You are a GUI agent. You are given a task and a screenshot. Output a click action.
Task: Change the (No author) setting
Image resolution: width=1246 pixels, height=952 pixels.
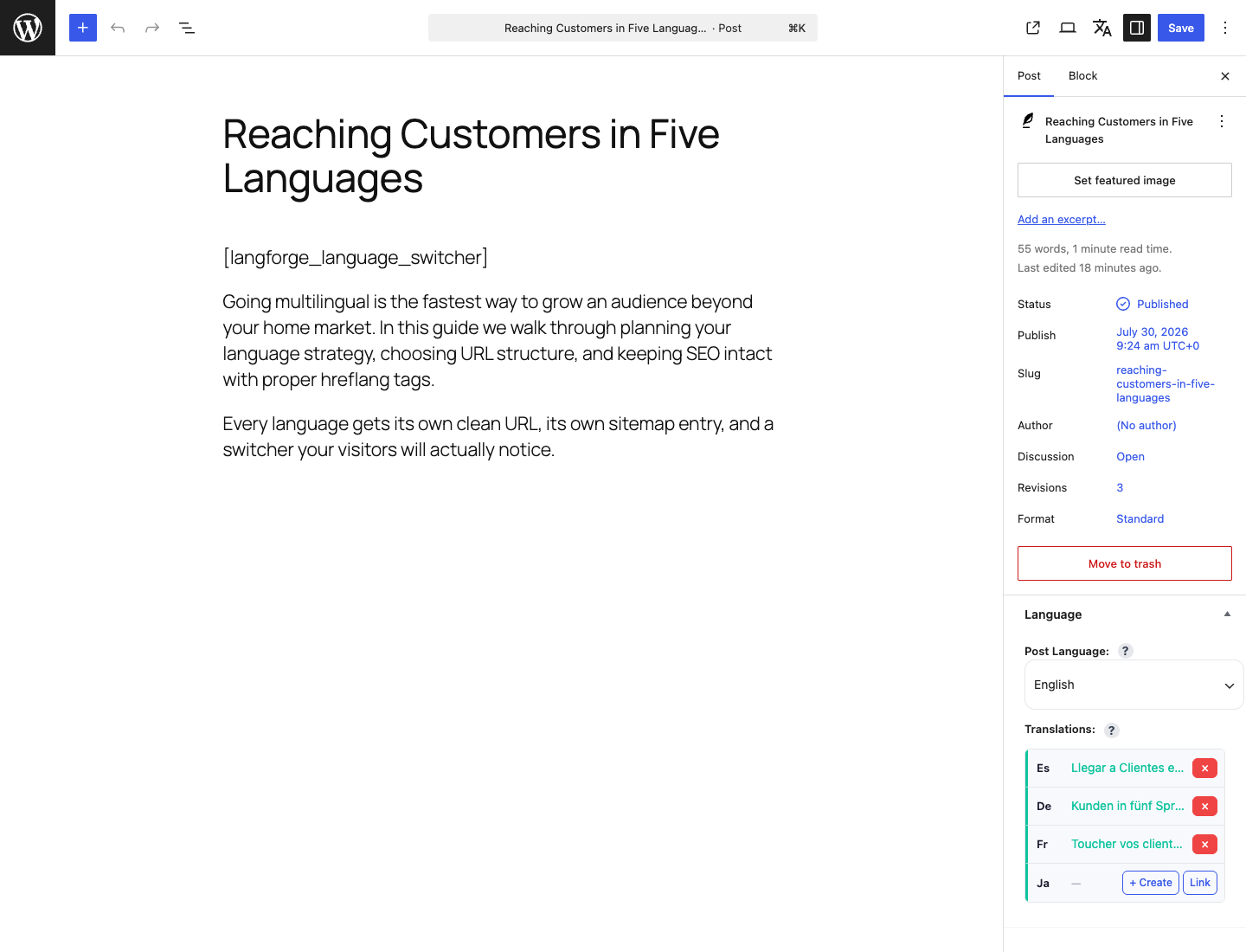pyautogui.click(x=1146, y=425)
